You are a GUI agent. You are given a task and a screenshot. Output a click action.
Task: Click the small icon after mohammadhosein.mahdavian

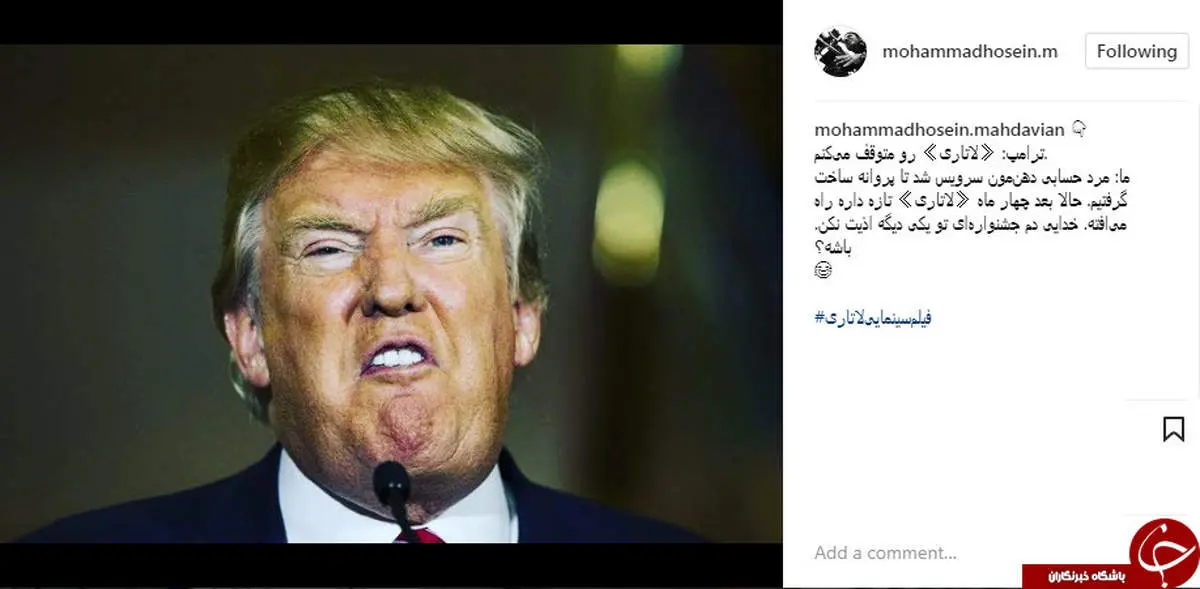pyautogui.click(x=1079, y=129)
